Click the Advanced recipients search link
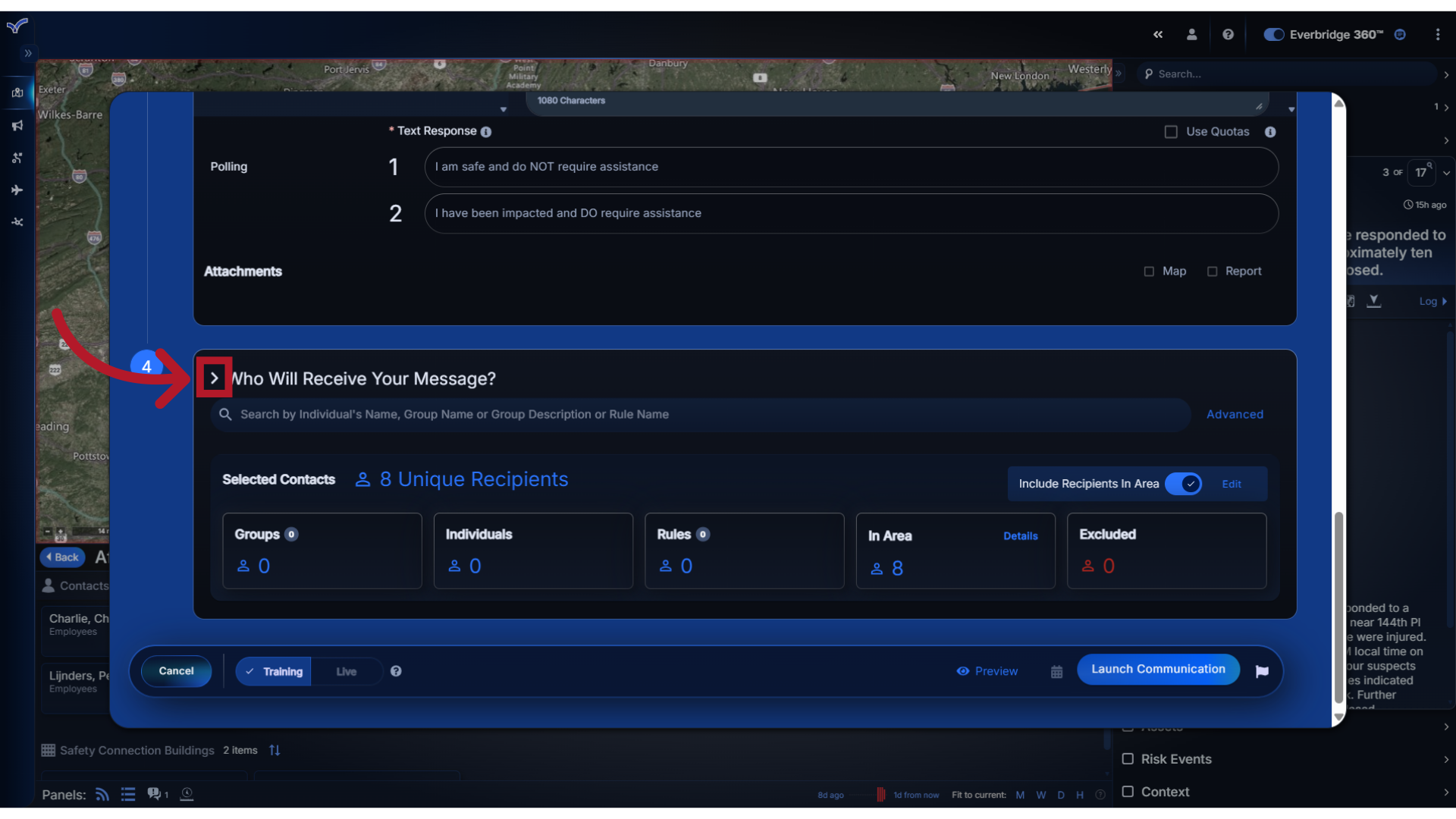This screenshot has width=1456, height=819. [1235, 414]
